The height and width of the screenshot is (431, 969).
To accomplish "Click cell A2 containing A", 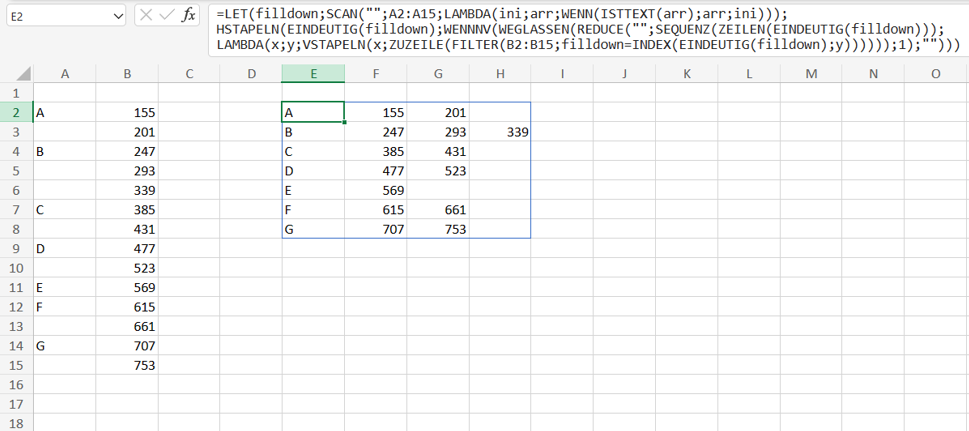I will (64, 113).
